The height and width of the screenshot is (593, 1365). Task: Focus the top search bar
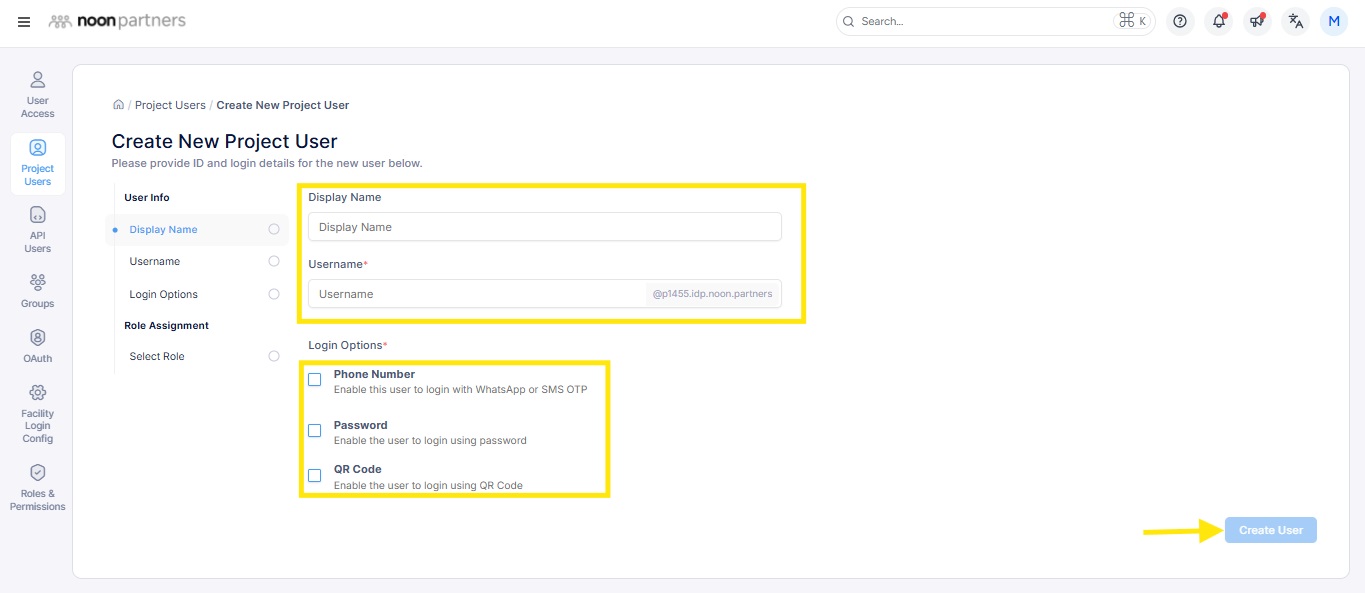[x=985, y=21]
